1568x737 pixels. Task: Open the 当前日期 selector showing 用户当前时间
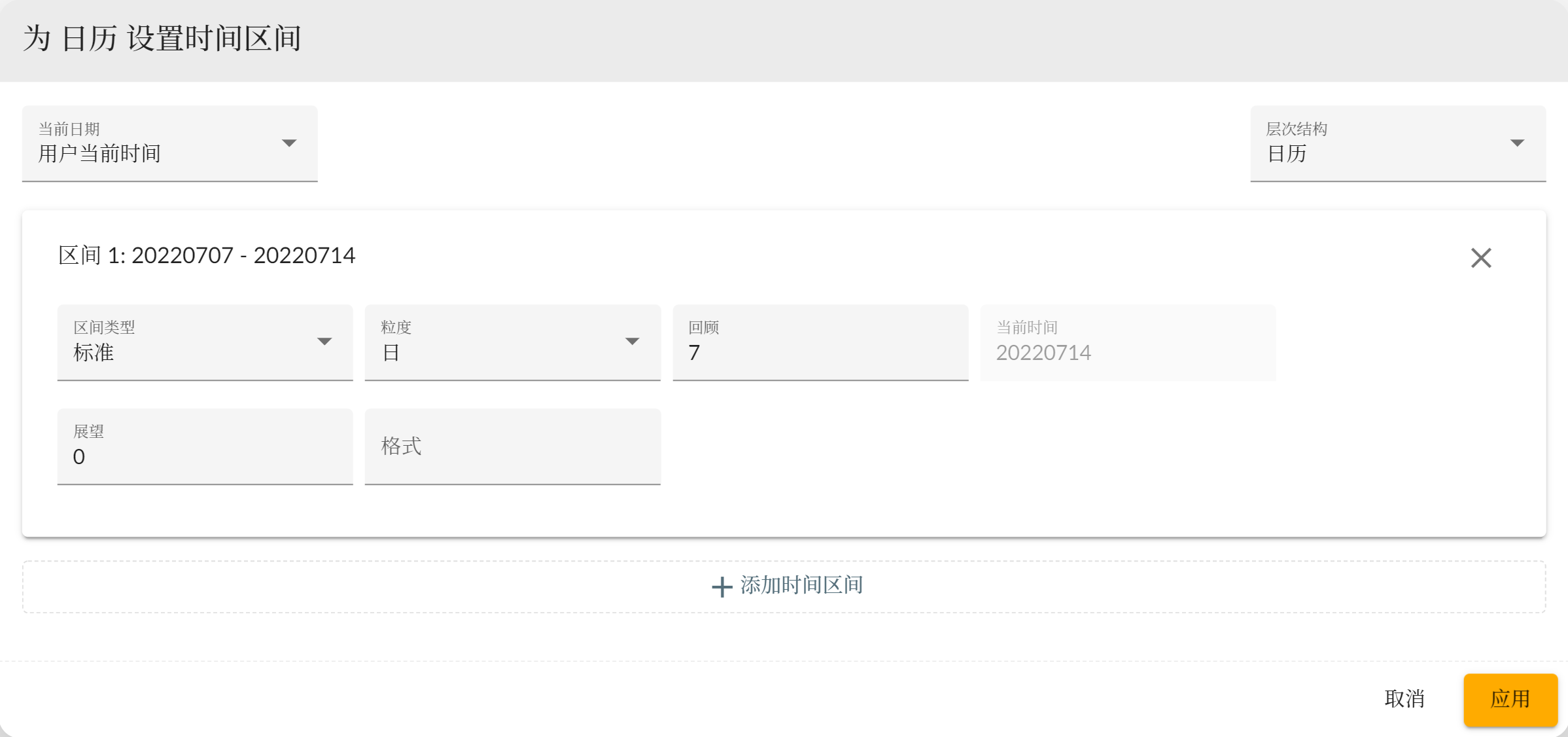tap(157, 144)
